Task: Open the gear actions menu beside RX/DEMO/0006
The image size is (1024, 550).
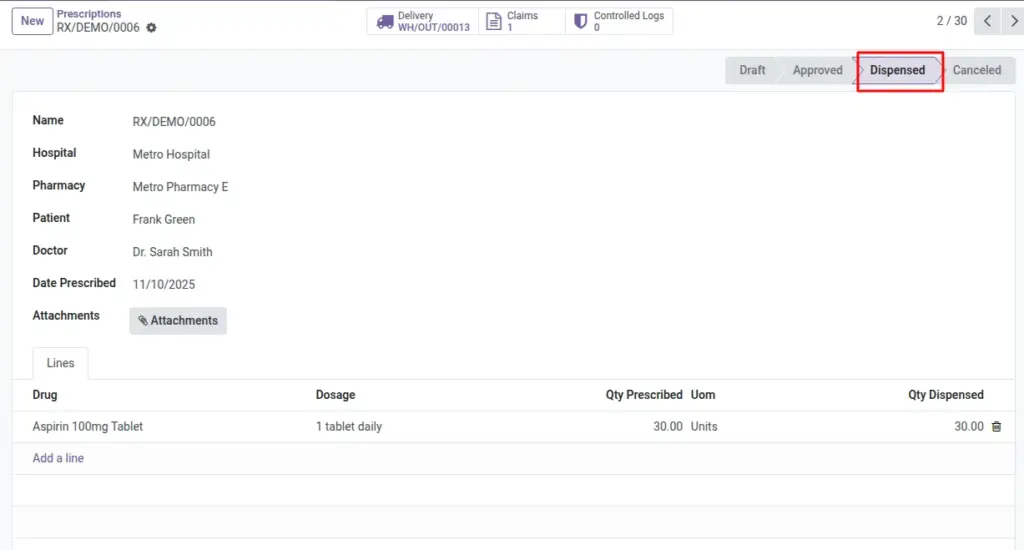Action: tap(152, 27)
